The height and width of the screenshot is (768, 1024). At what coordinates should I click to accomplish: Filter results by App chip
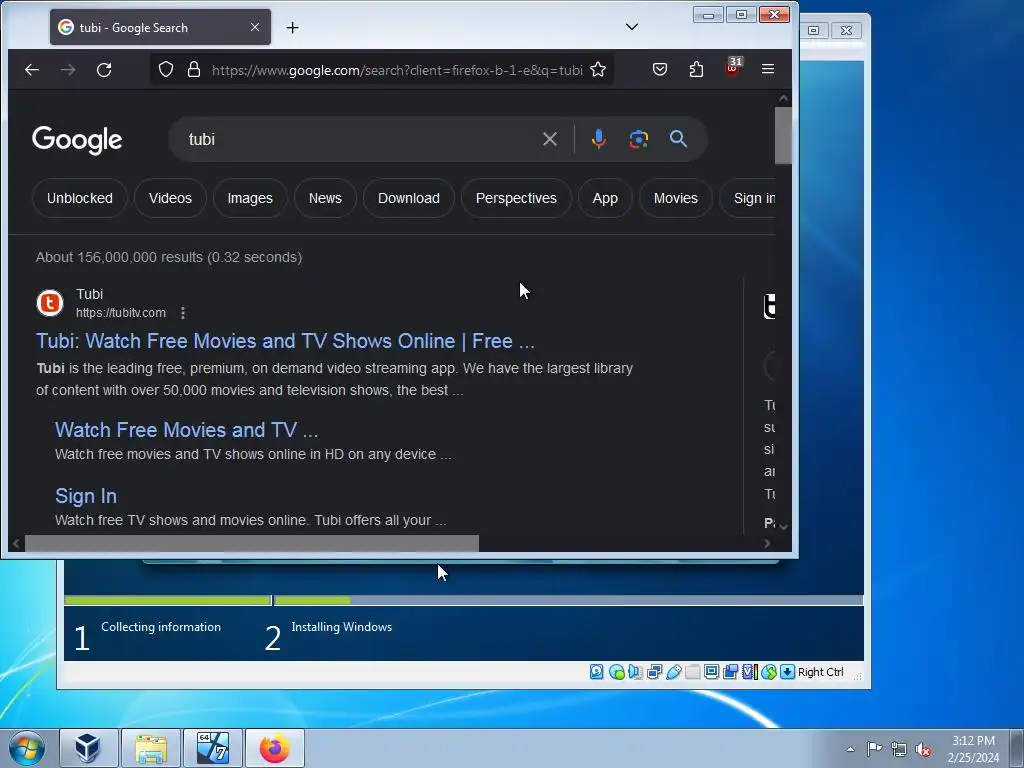605,198
